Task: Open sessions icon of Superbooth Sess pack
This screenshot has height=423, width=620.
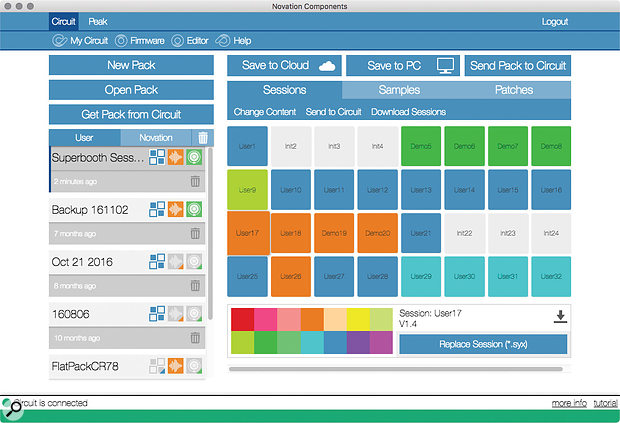Action: (x=157, y=157)
